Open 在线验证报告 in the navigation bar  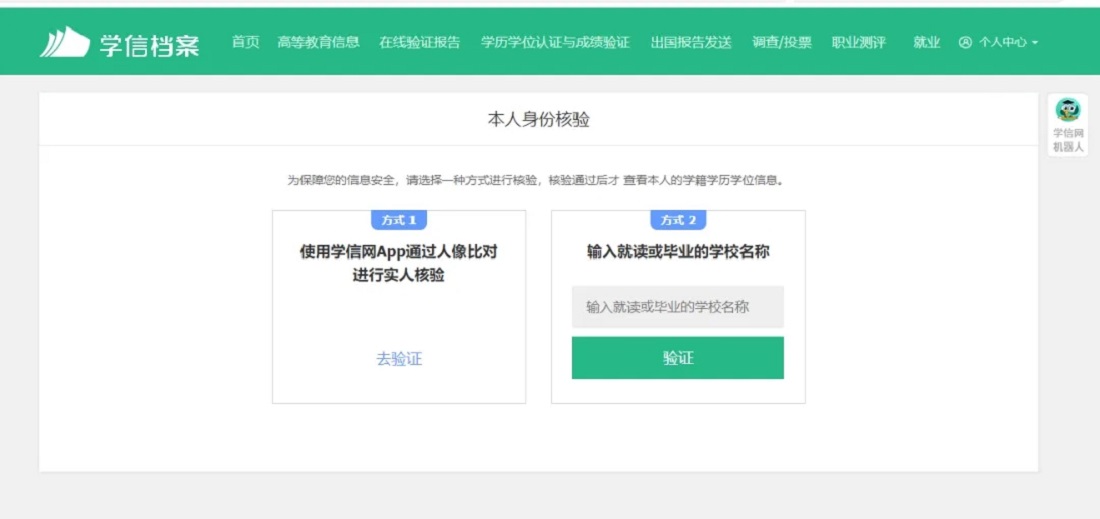[x=420, y=43]
